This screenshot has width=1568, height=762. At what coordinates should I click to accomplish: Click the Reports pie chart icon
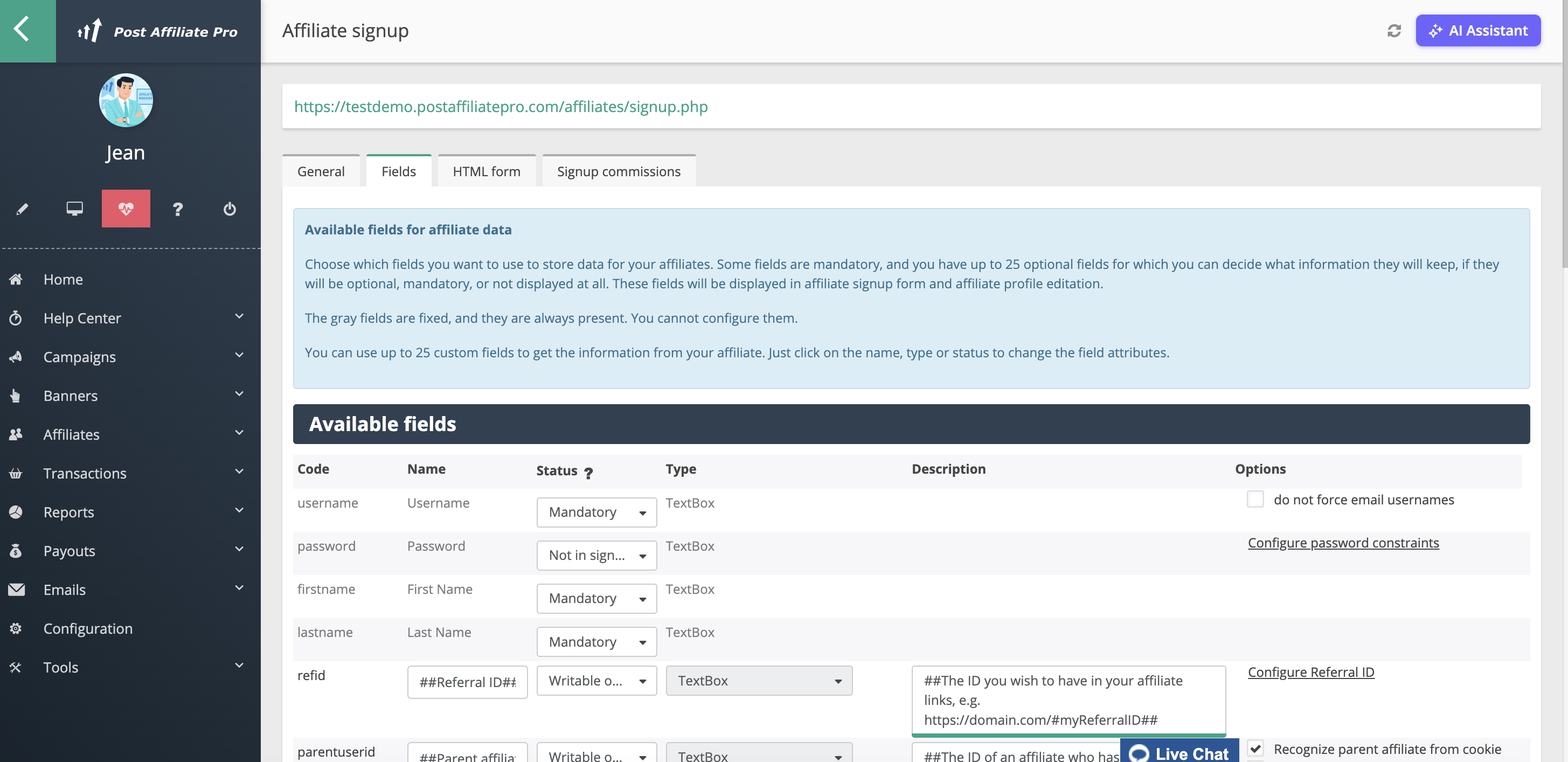point(16,512)
